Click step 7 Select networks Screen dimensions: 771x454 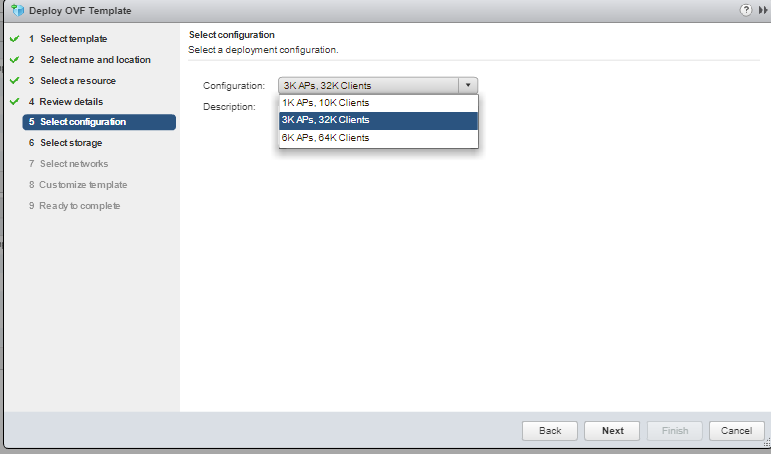click(x=68, y=164)
